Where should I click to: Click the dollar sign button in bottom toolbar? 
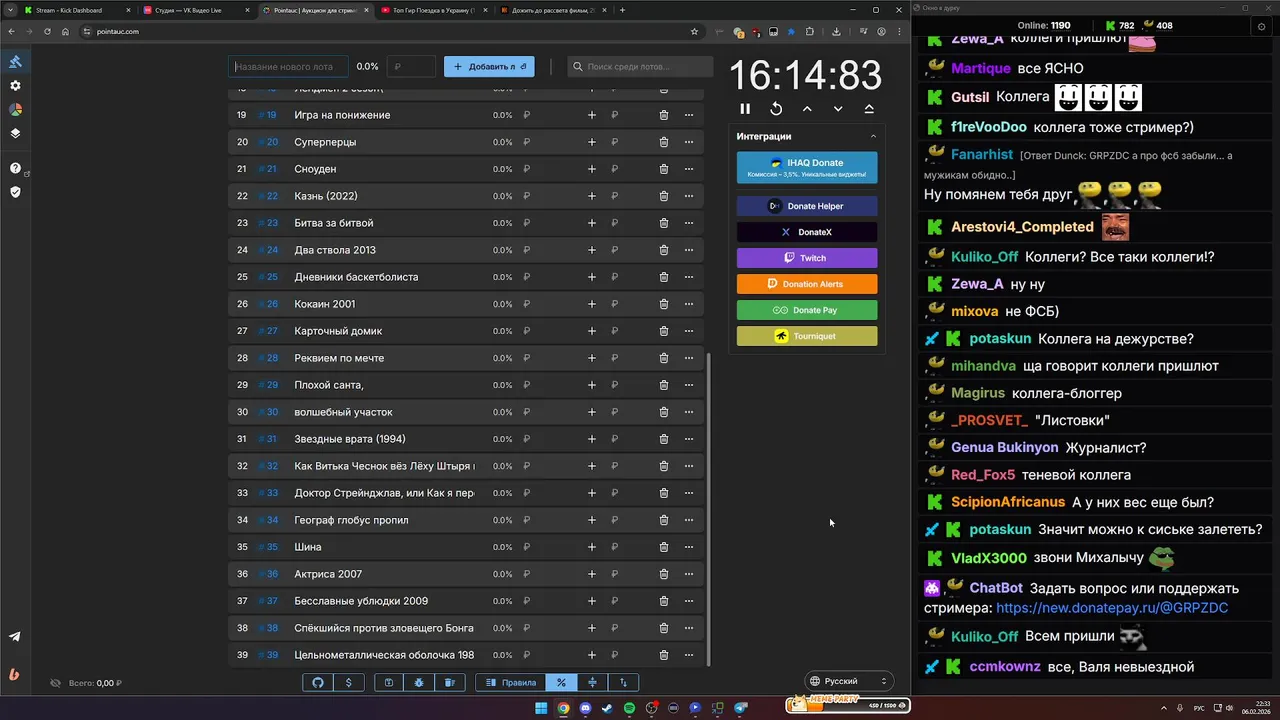[x=348, y=682]
